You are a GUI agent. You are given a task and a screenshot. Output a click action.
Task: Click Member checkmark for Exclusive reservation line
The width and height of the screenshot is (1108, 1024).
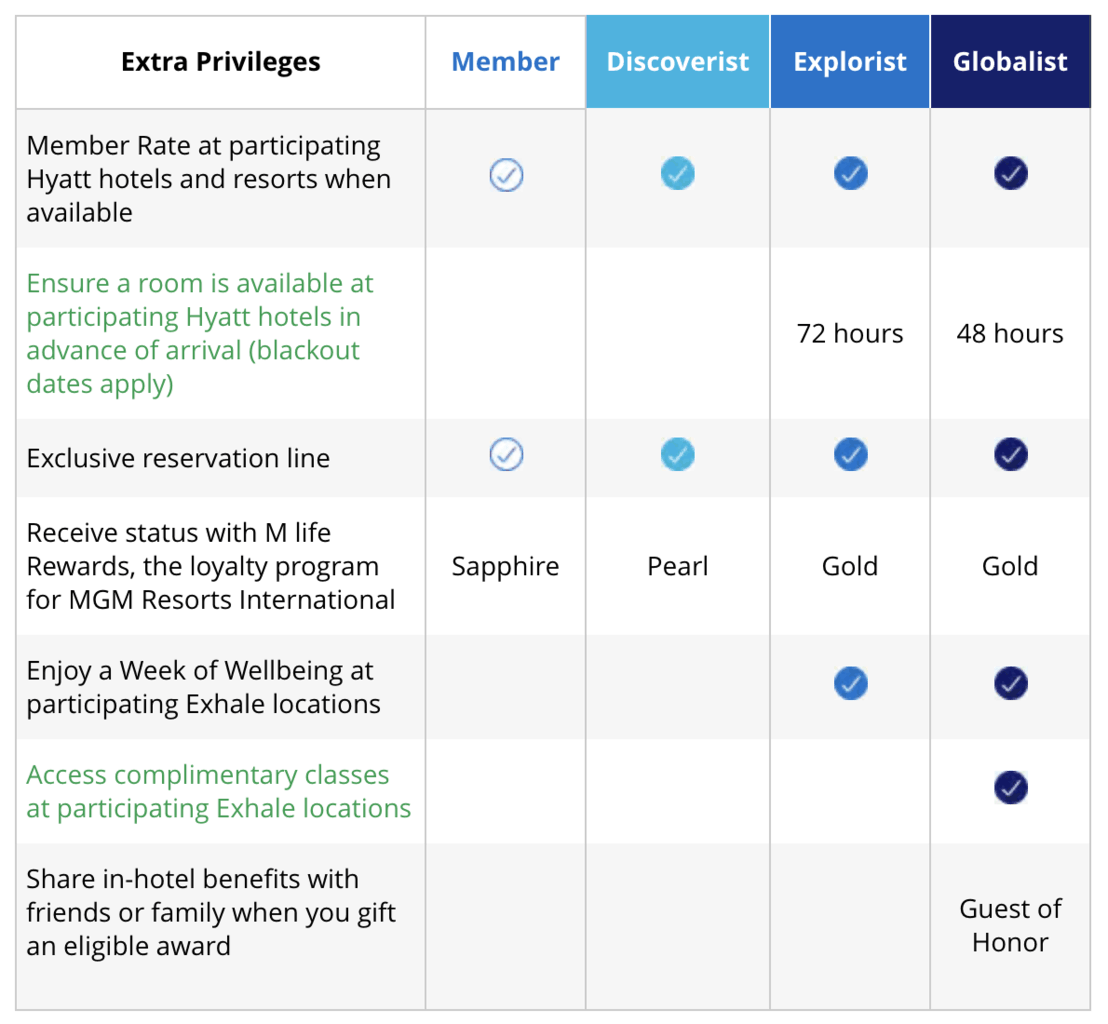click(506, 454)
